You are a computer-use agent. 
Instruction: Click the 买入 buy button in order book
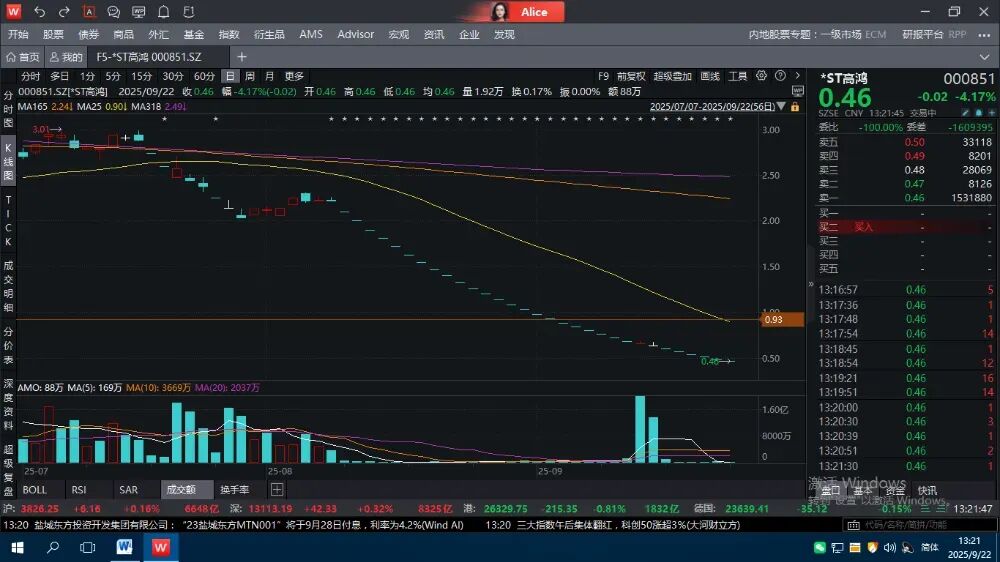tap(864, 227)
